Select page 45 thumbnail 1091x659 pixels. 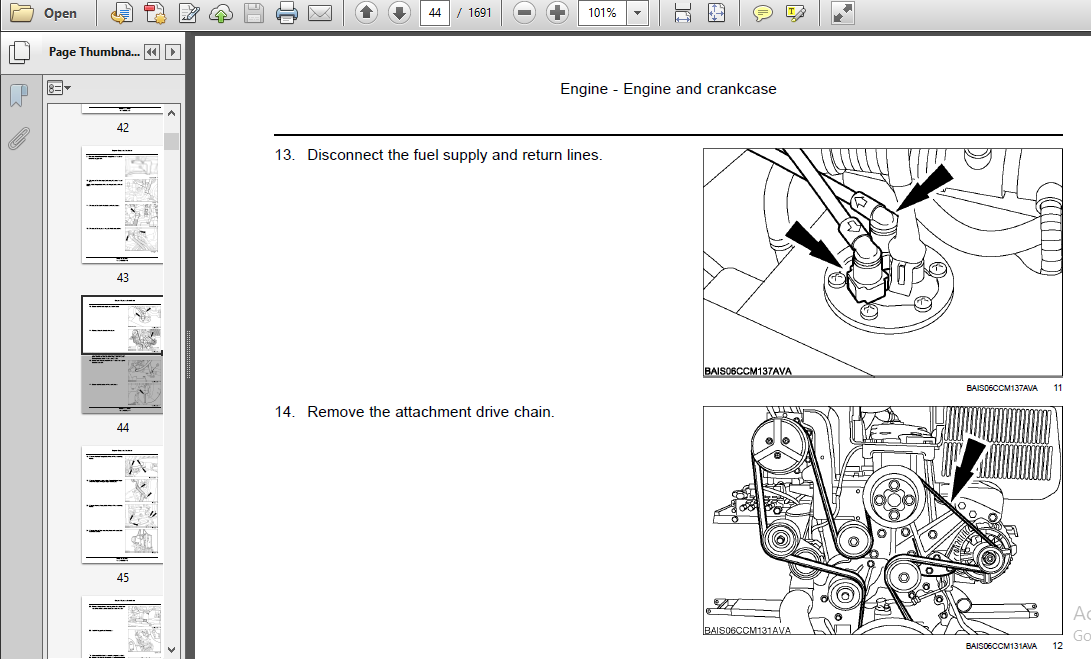point(122,505)
